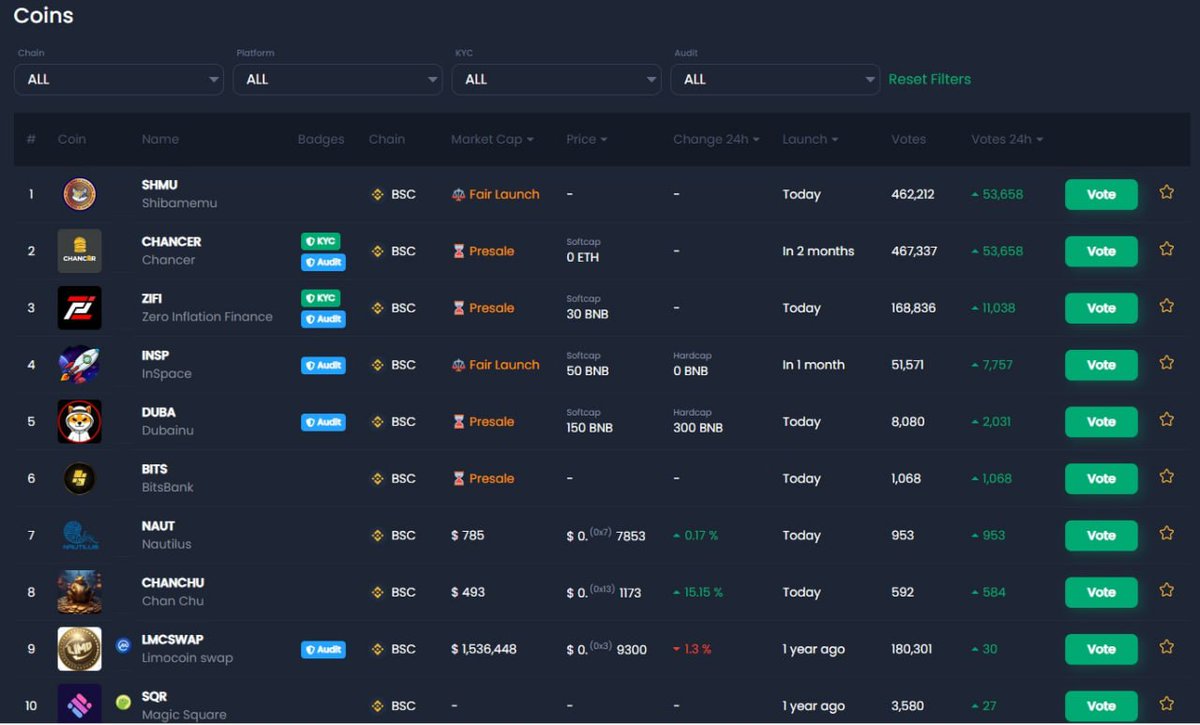Sort by Change 24h column
This screenshot has height=725, width=1200.
[716, 139]
